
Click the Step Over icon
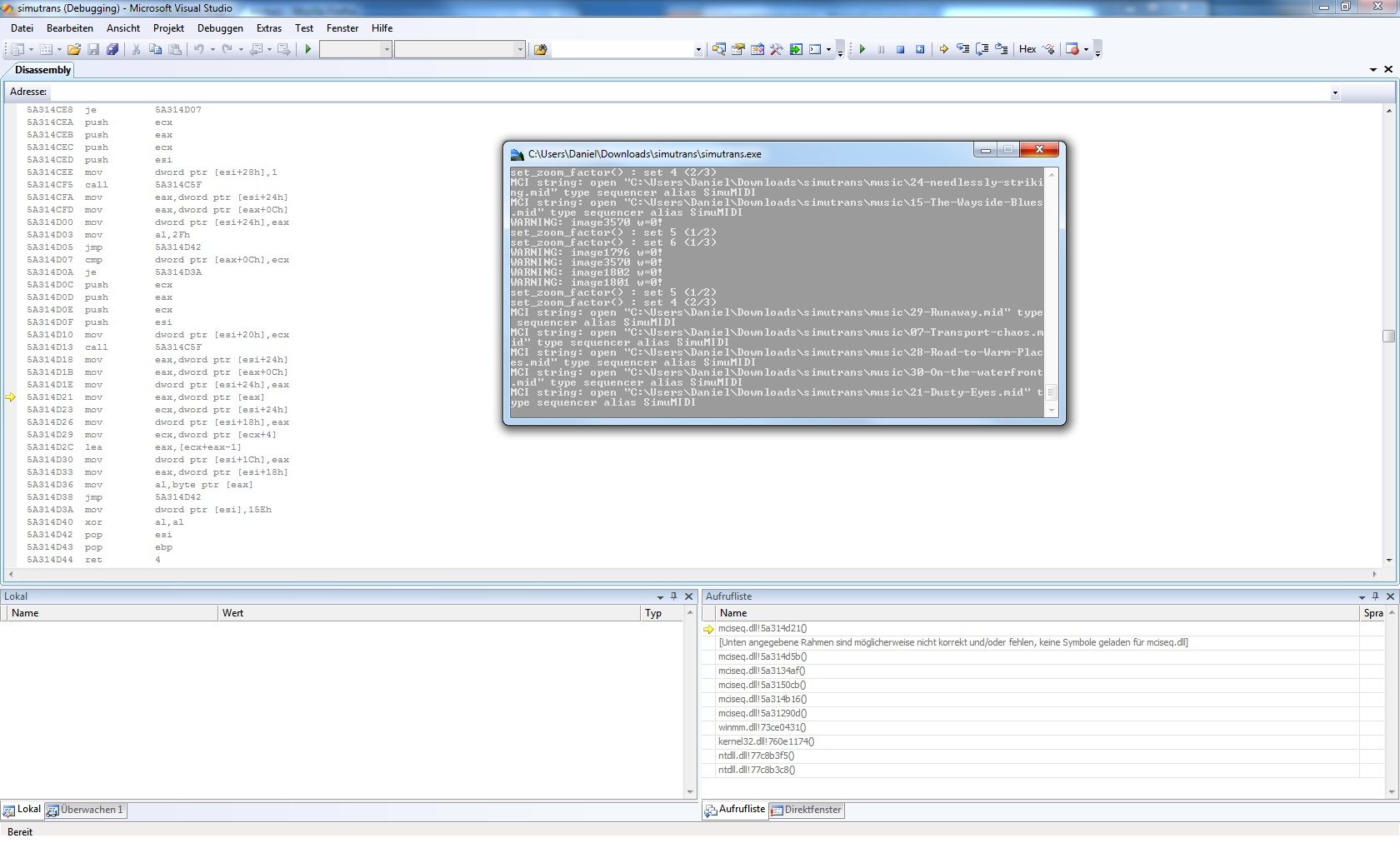(x=982, y=50)
